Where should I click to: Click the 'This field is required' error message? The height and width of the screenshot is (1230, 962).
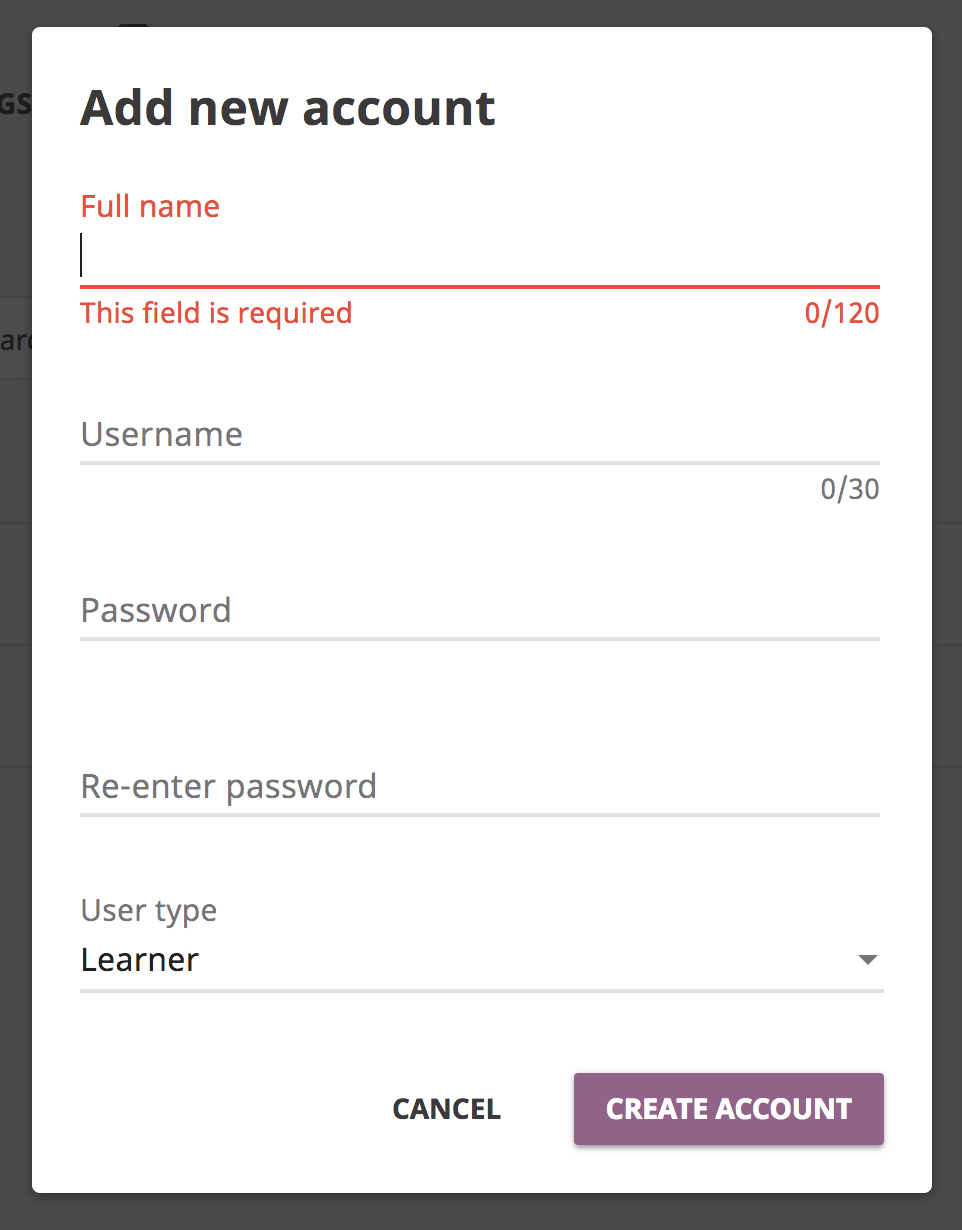coord(216,313)
